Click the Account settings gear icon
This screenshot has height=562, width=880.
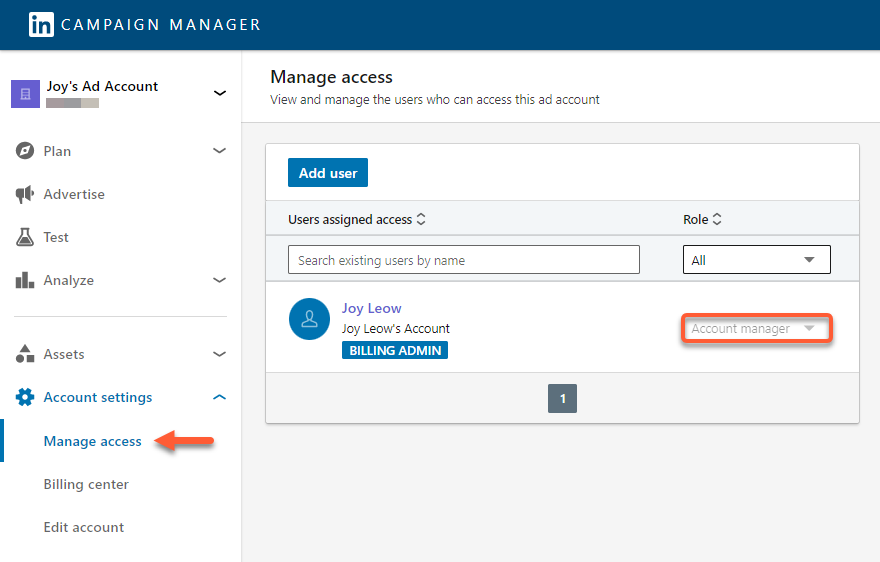click(25, 397)
